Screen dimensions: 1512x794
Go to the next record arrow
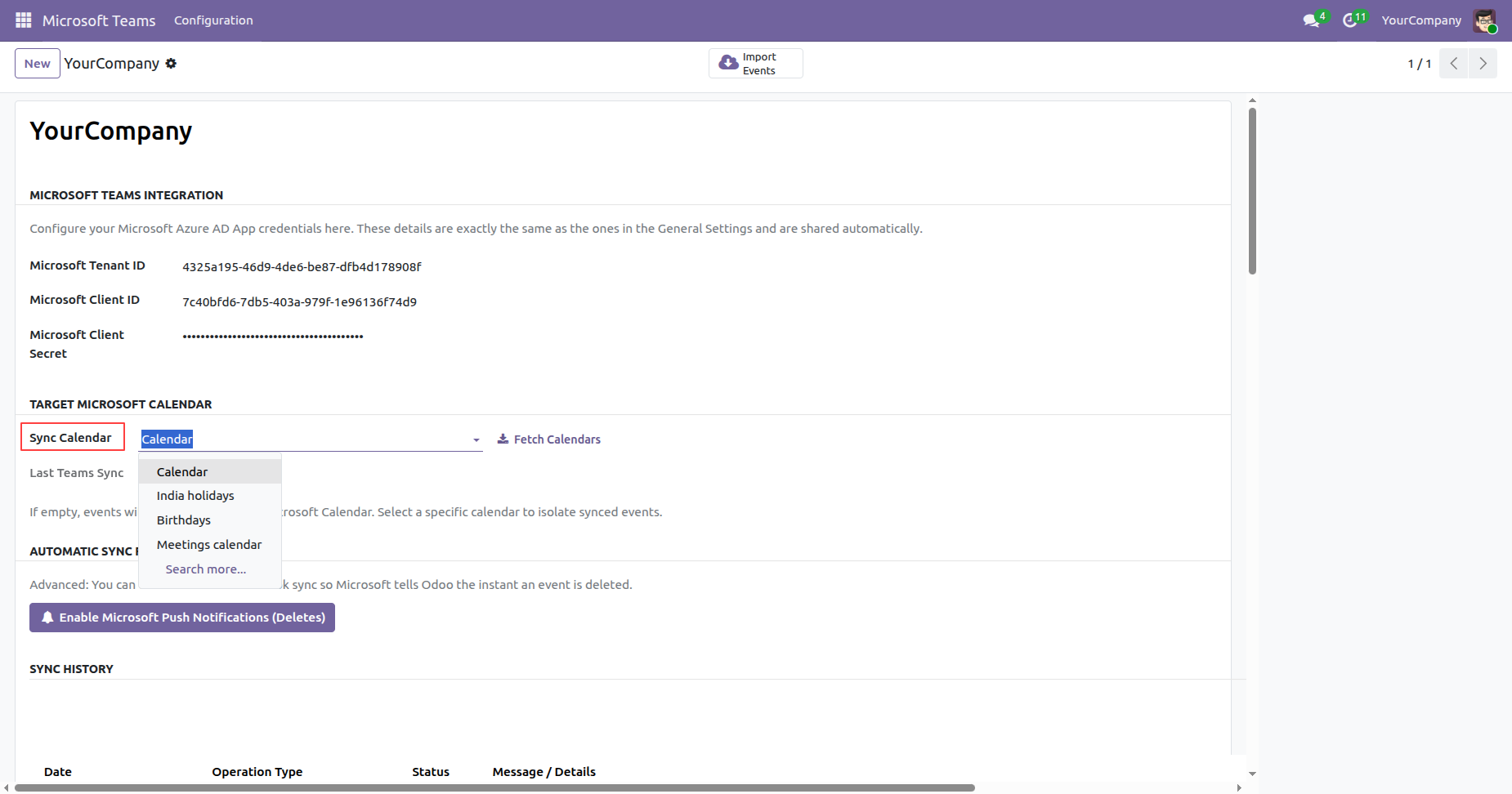[x=1483, y=64]
